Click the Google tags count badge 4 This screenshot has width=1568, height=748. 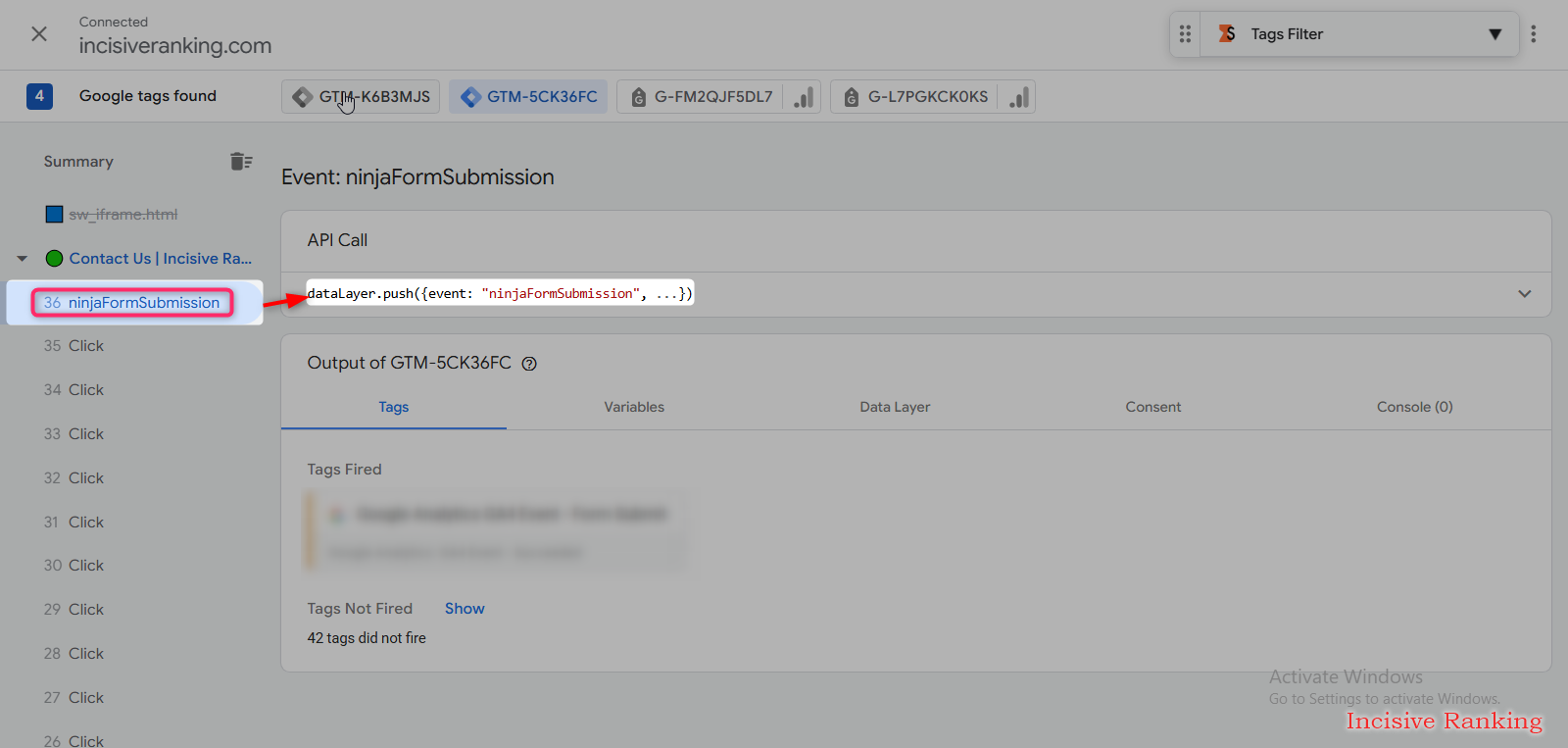click(39, 96)
